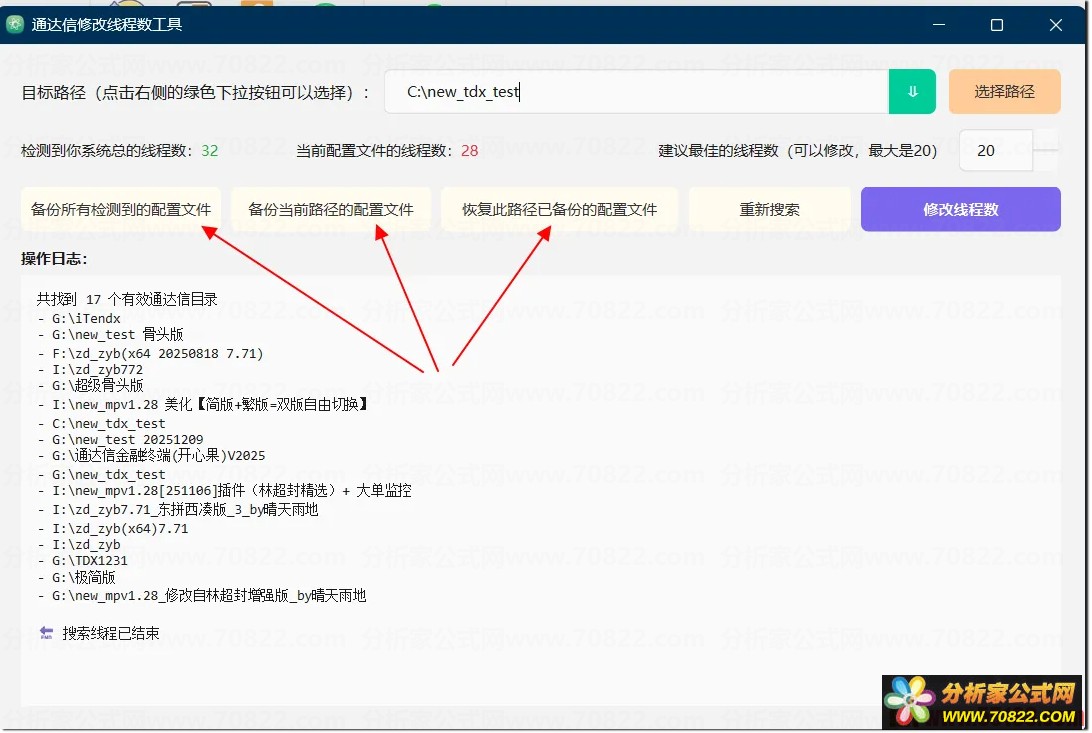The width and height of the screenshot is (1092, 733).
Task: Maximize the application window
Action: click(x=997, y=25)
